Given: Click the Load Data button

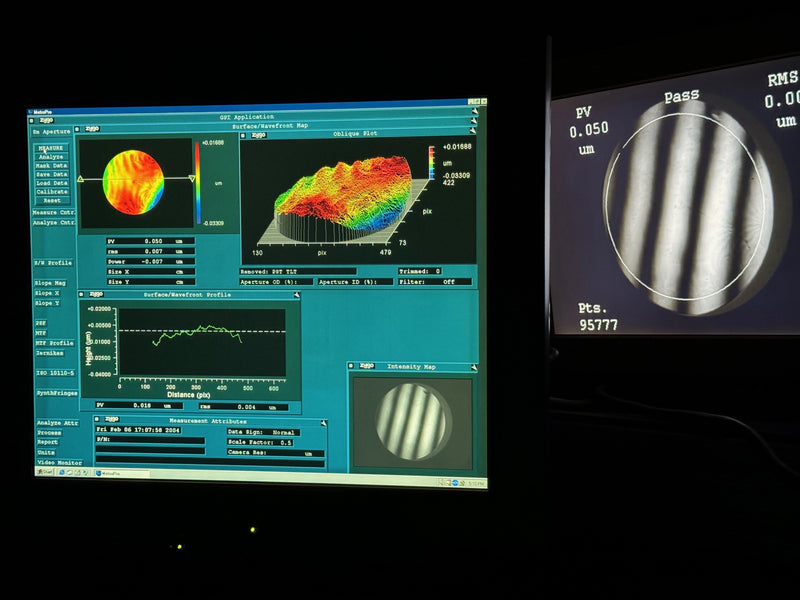Looking at the screenshot, I should (x=51, y=183).
